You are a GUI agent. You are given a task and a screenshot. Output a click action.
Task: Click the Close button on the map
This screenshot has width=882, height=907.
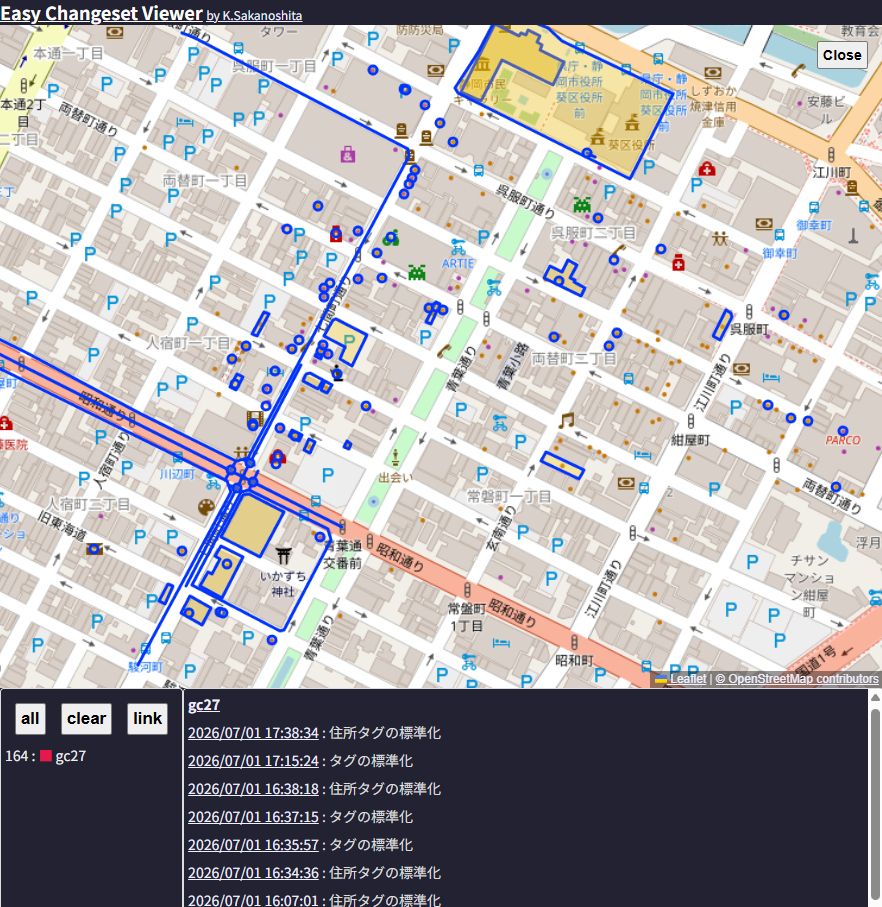click(842, 55)
